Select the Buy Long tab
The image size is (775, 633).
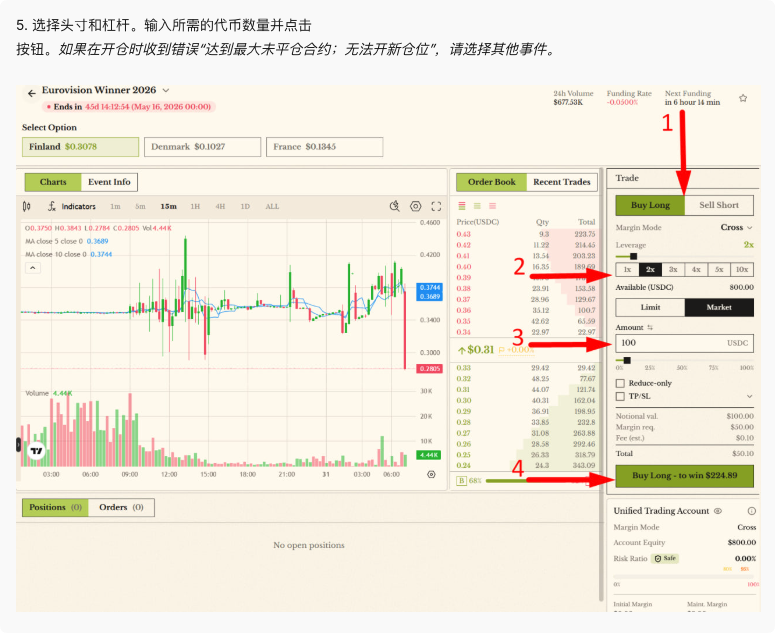point(650,205)
